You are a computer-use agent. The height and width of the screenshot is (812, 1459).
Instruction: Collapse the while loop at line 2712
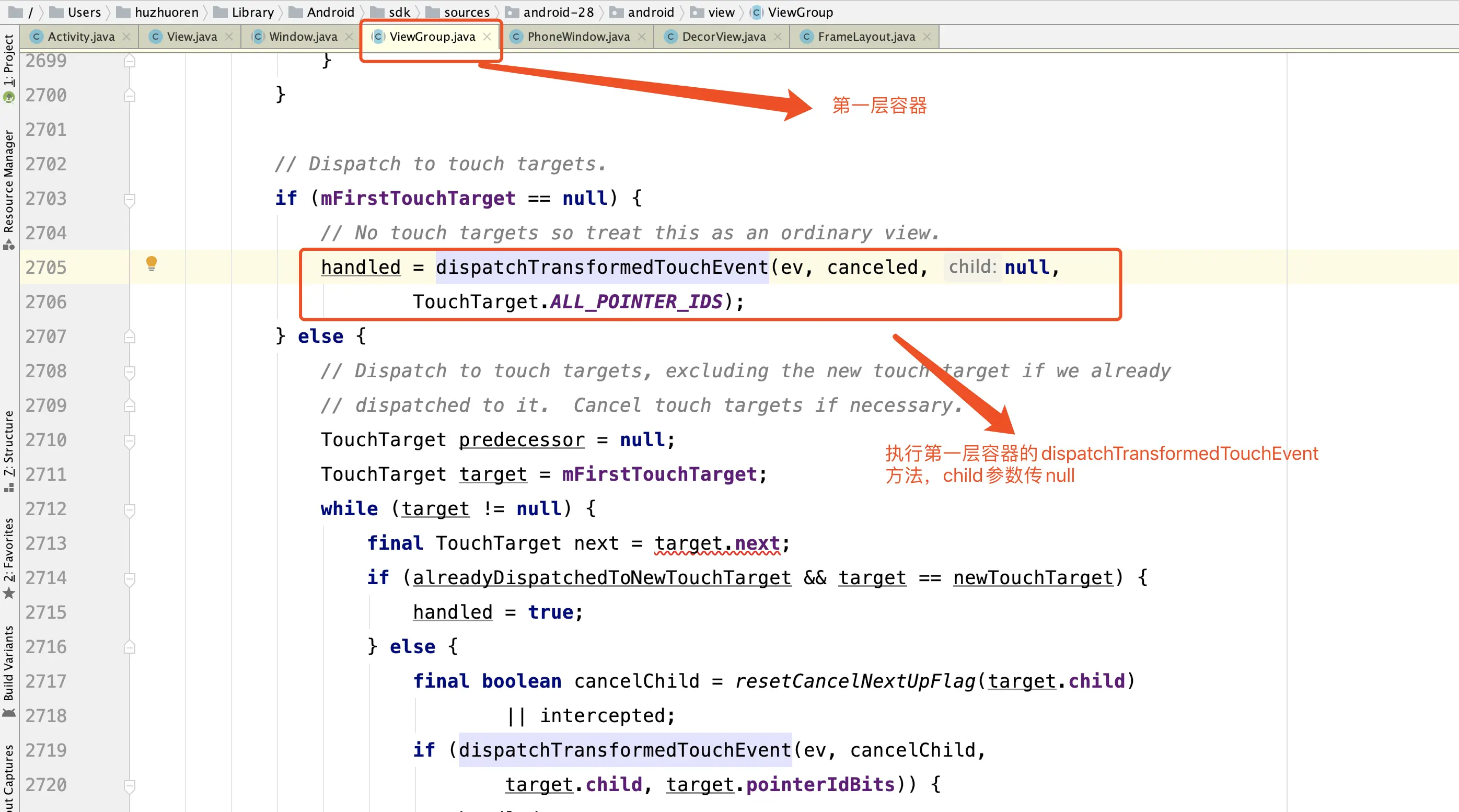point(130,509)
